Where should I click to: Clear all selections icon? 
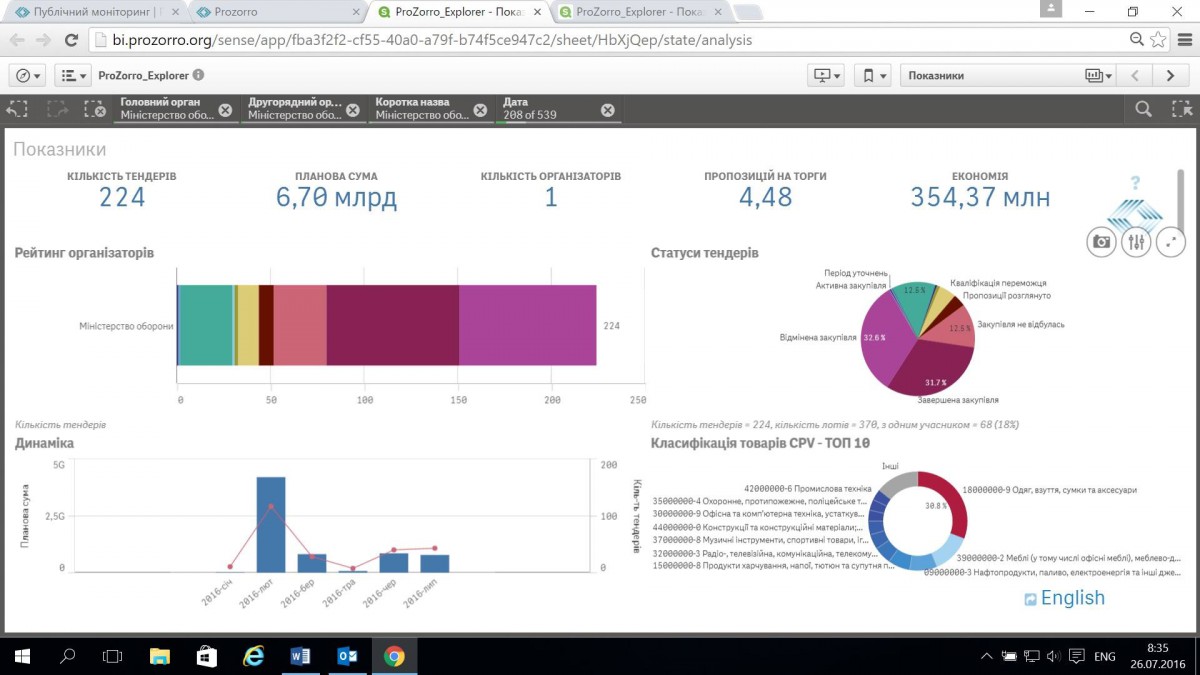(x=95, y=110)
